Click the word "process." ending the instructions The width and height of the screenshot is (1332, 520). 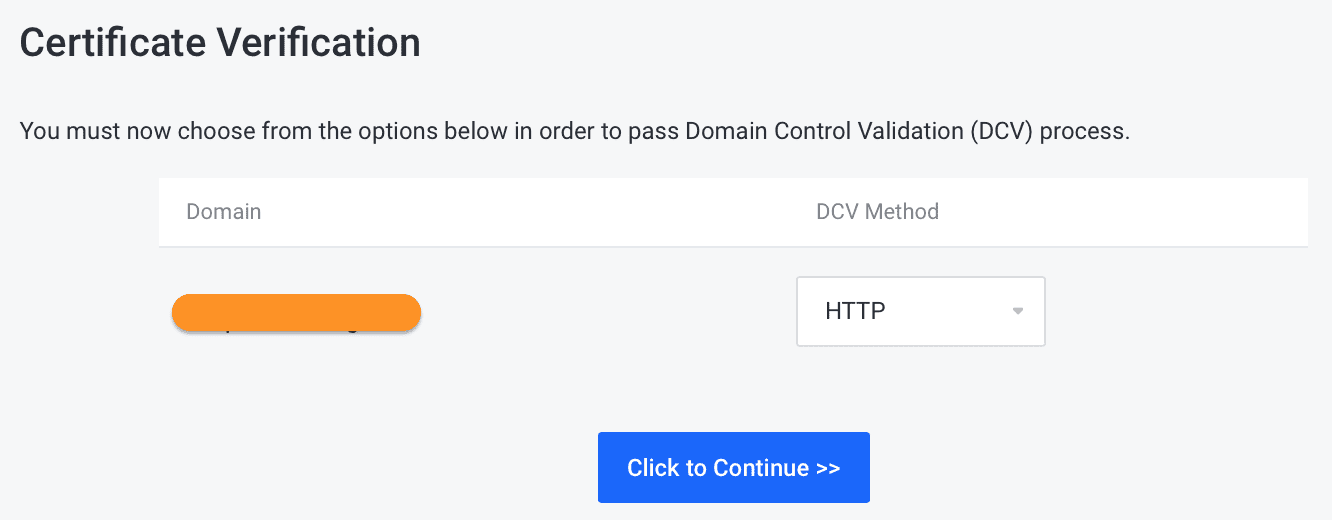point(1089,132)
